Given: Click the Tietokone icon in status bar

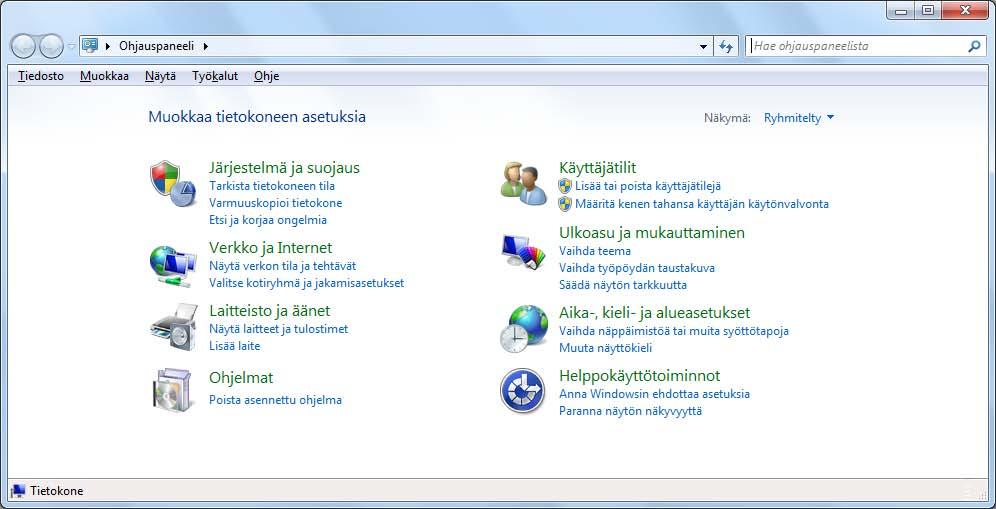Looking at the screenshot, I should (x=17, y=491).
